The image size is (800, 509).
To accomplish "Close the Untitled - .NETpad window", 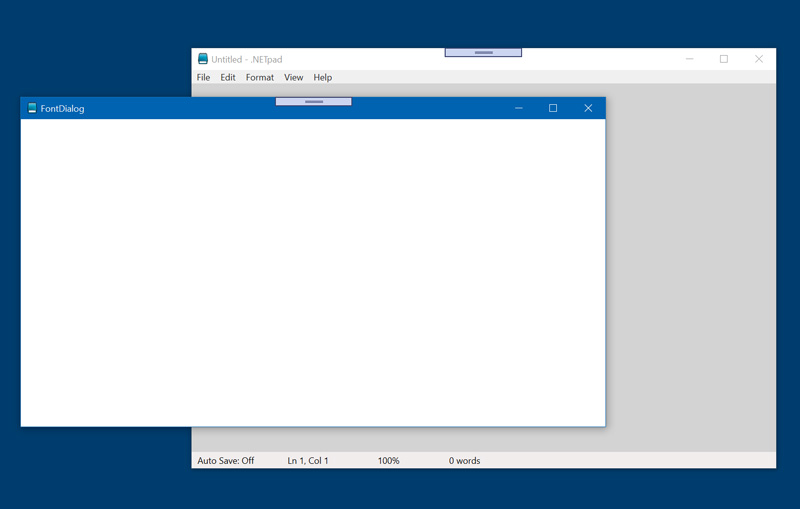I will [x=759, y=59].
